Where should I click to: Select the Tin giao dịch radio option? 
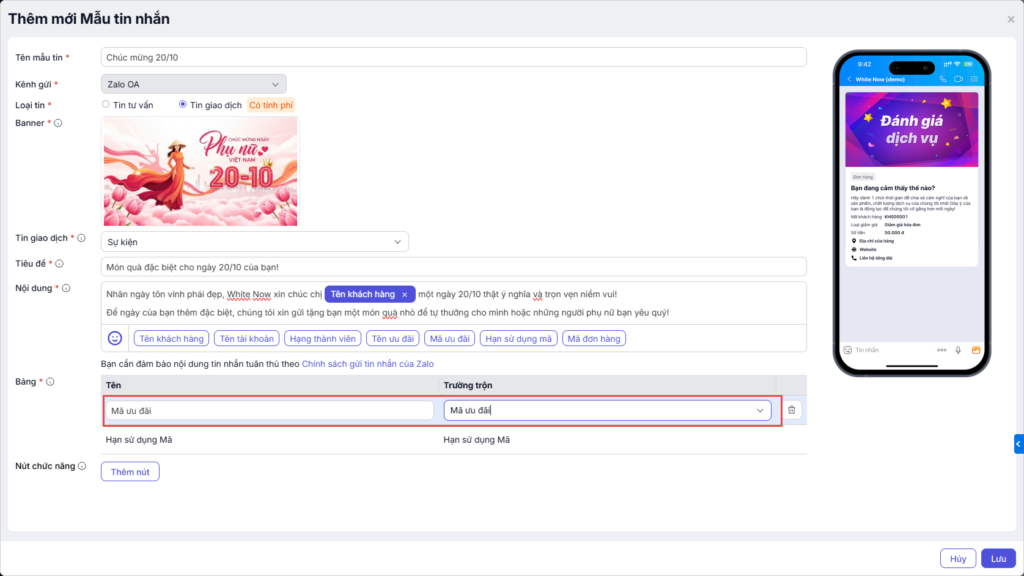point(183,104)
